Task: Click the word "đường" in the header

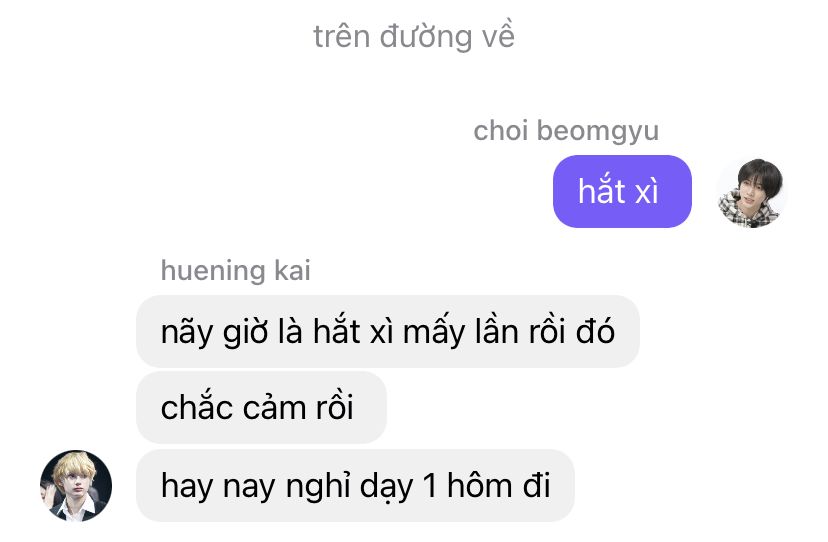Action: (426, 36)
